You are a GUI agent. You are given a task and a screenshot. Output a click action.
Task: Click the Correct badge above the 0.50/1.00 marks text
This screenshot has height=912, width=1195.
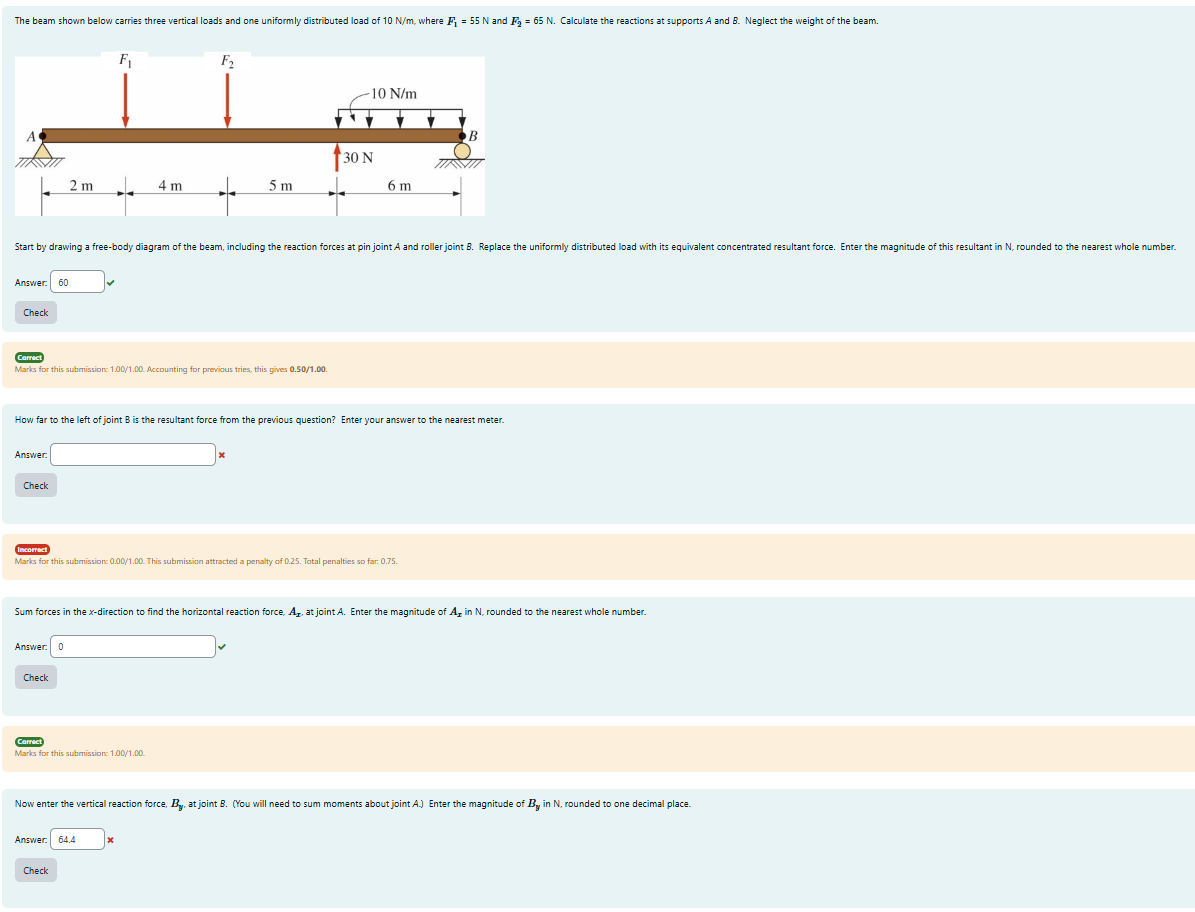coord(30,357)
